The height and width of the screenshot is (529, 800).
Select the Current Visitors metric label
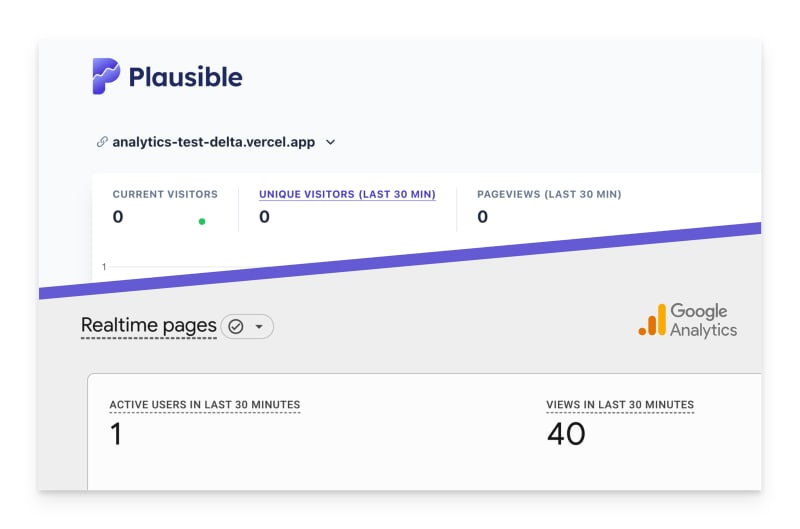click(x=165, y=194)
